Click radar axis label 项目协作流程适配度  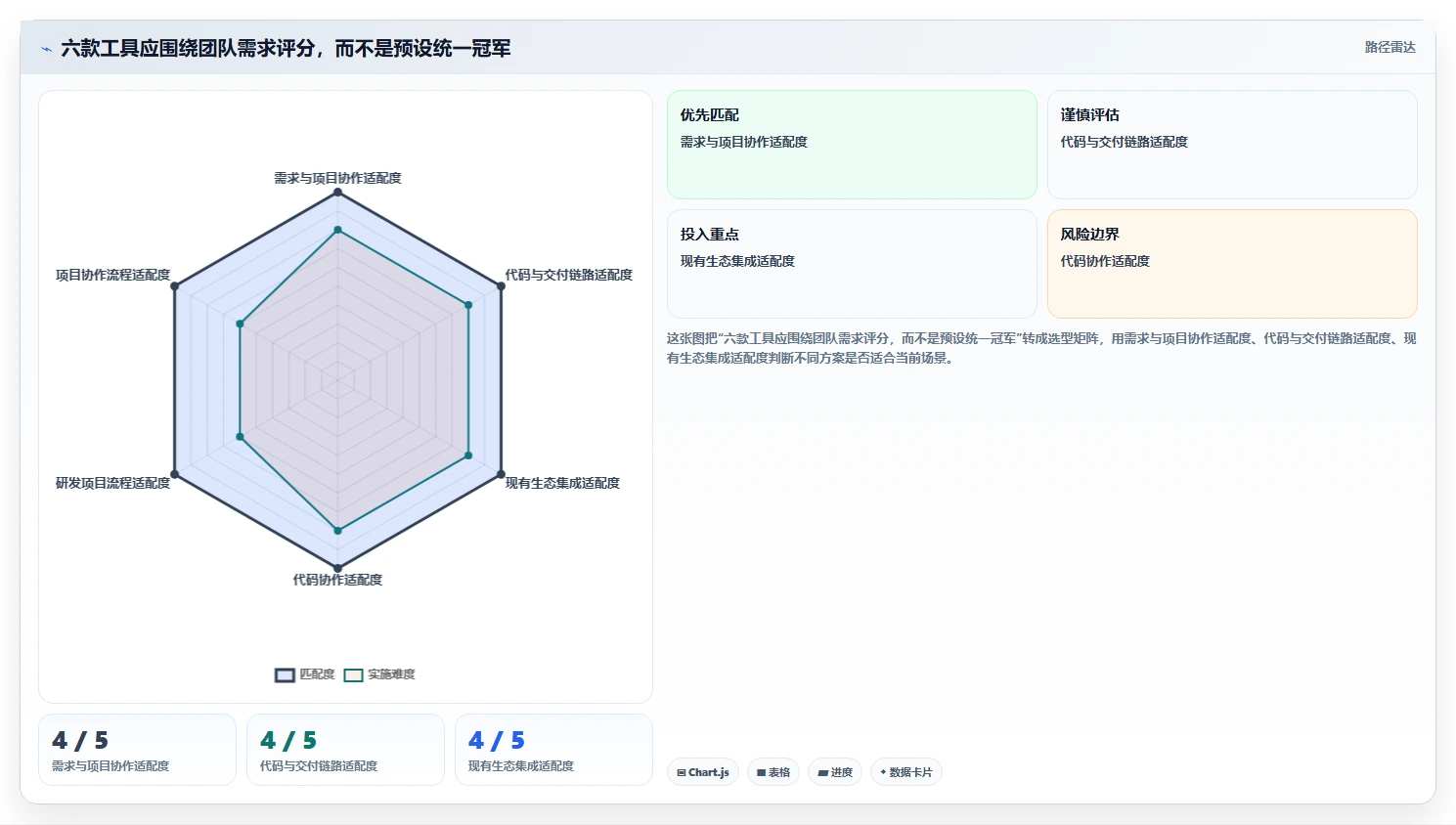(x=112, y=275)
